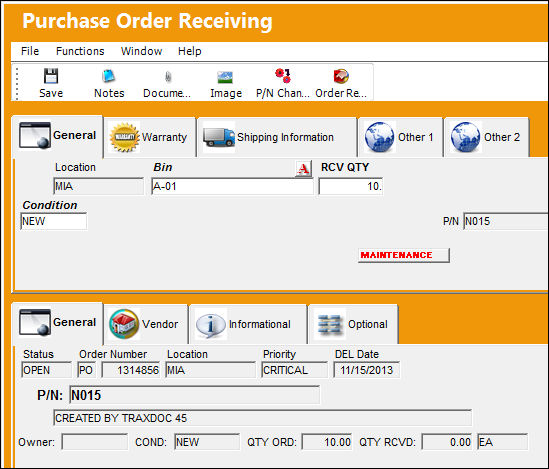549x469 pixels.
Task: Click the Condition field showing NEW
Action: click(54, 221)
